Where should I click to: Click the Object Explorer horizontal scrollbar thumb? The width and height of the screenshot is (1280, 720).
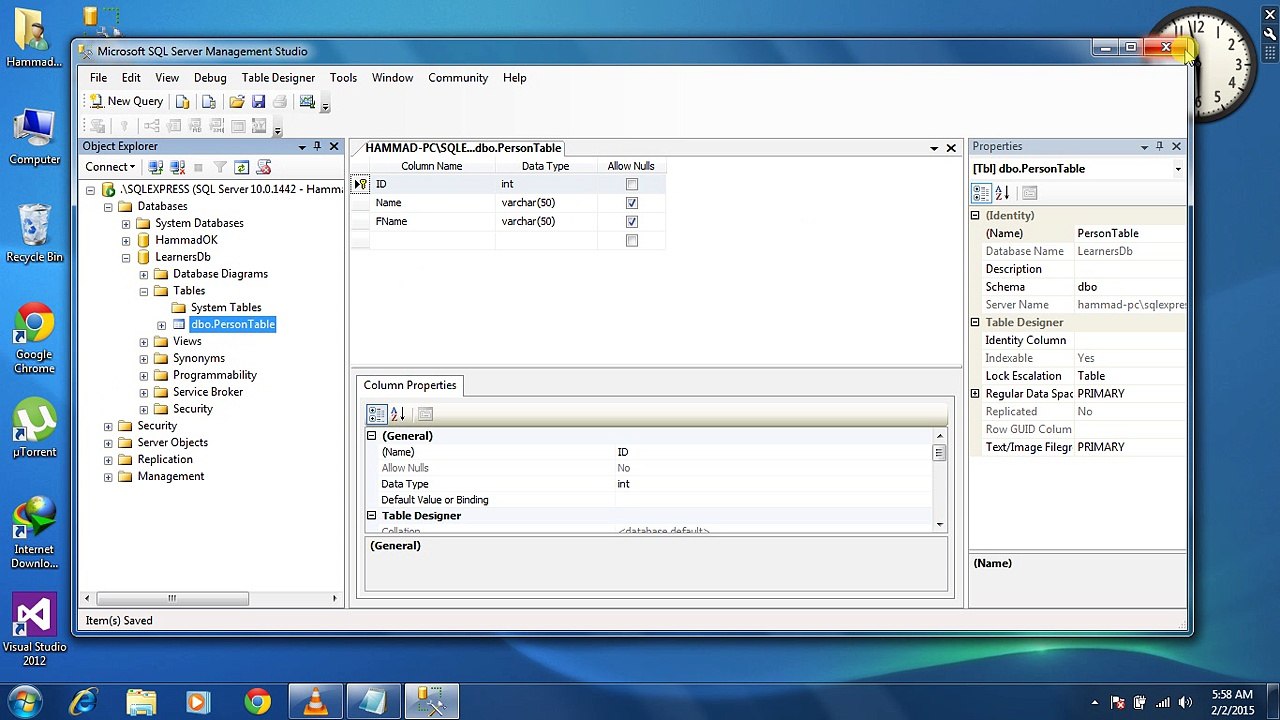(172, 599)
